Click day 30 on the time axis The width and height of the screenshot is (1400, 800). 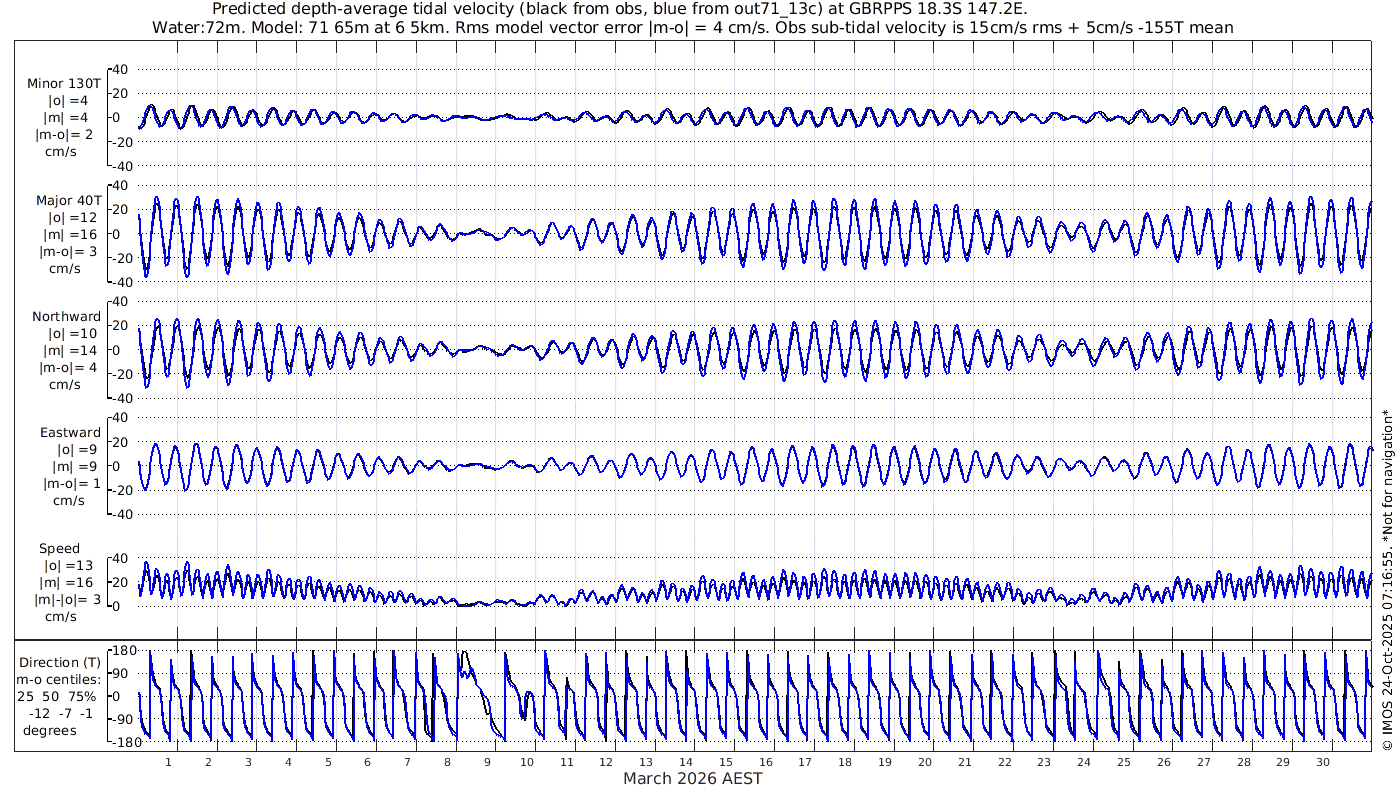coord(1323,762)
